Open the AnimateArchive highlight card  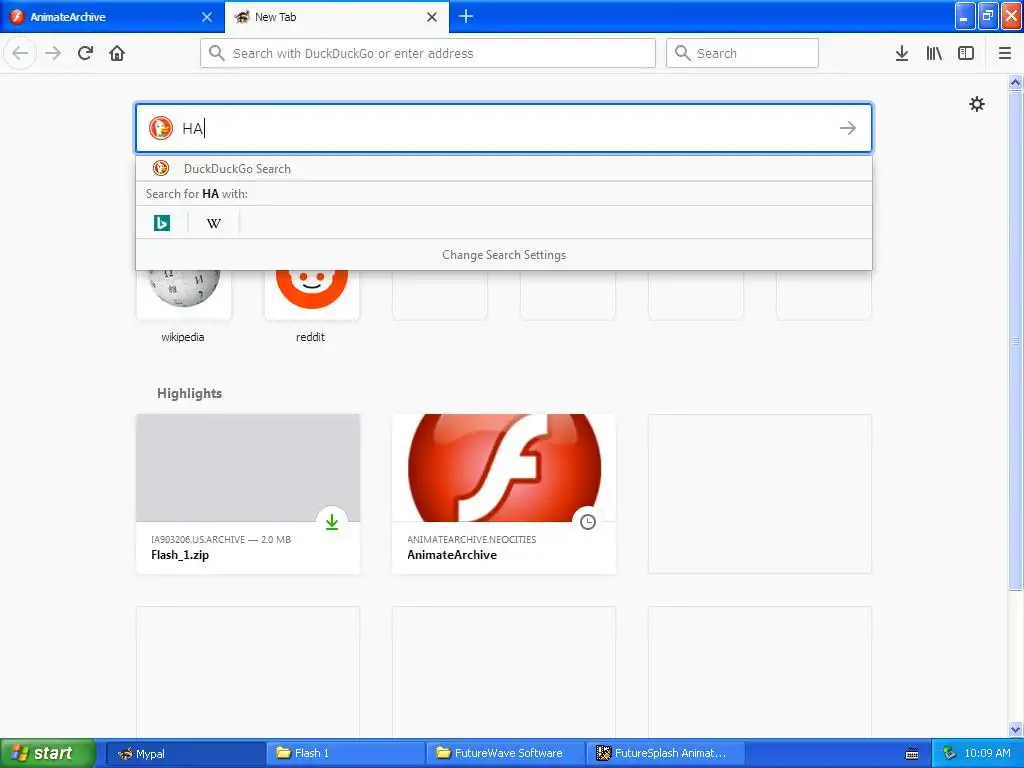(504, 494)
